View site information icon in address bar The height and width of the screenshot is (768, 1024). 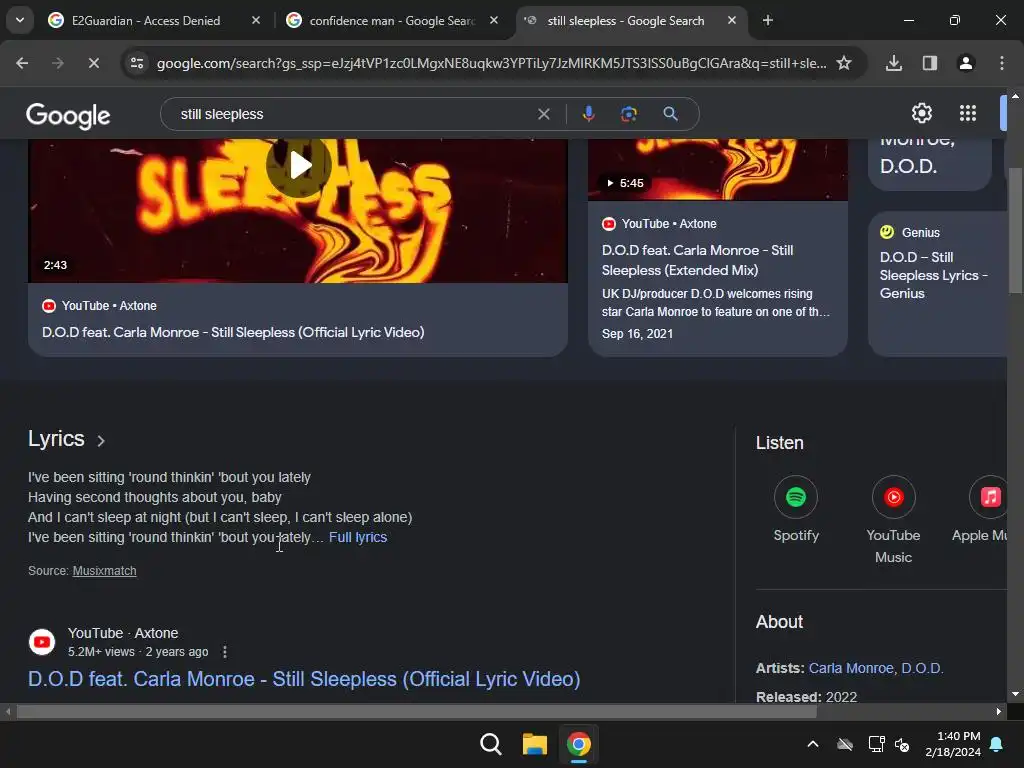pos(137,63)
